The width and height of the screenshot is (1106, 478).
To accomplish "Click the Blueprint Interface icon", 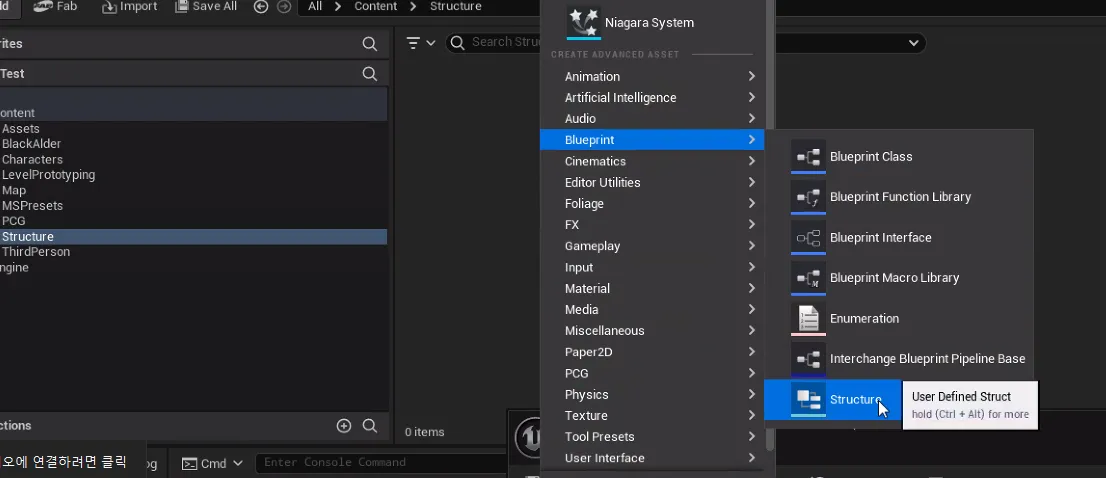I will (808, 238).
